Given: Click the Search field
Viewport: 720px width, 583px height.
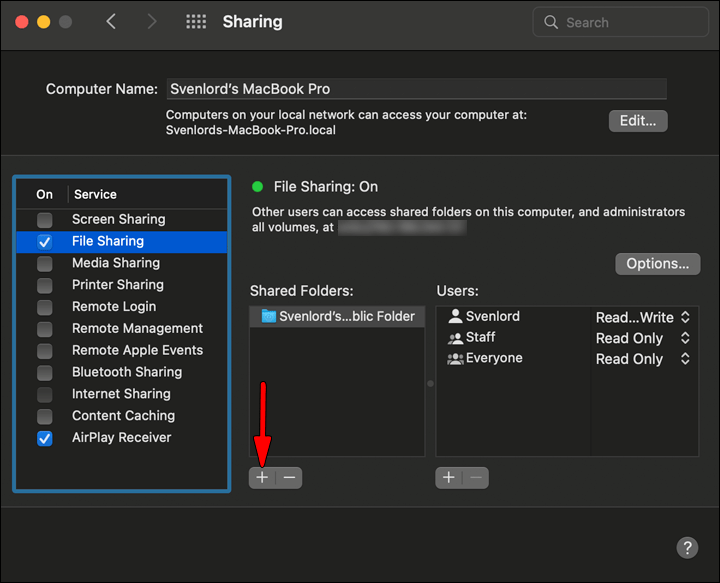Looking at the screenshot, I should point(620,22).
